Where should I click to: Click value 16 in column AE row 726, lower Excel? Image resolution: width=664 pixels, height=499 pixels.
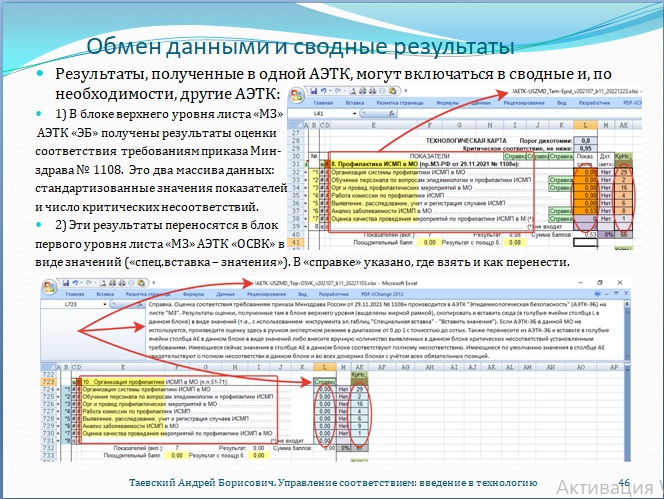(x=359, y=404)
